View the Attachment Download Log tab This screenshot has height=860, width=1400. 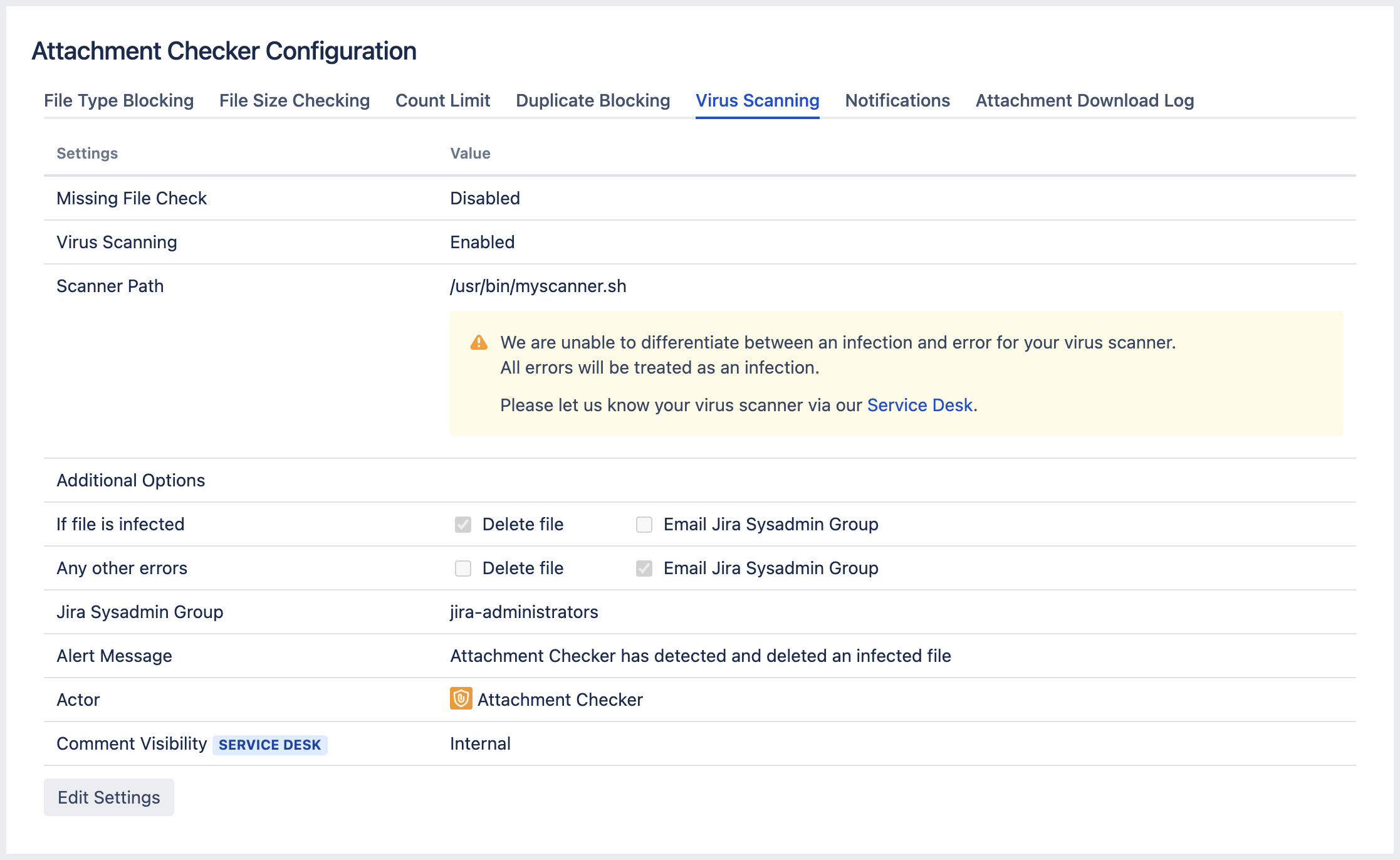[x=1084, y=100]
